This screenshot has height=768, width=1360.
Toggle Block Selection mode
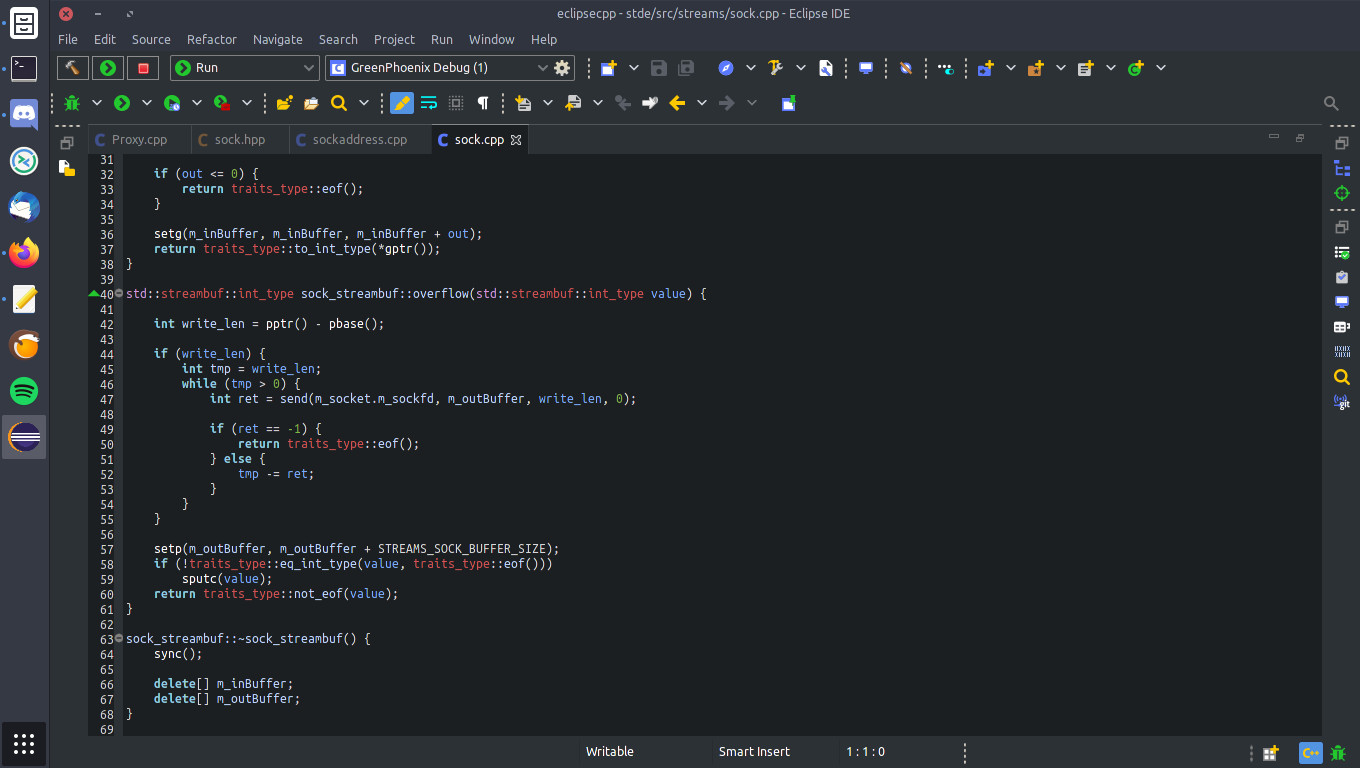(x=456, y=103)
